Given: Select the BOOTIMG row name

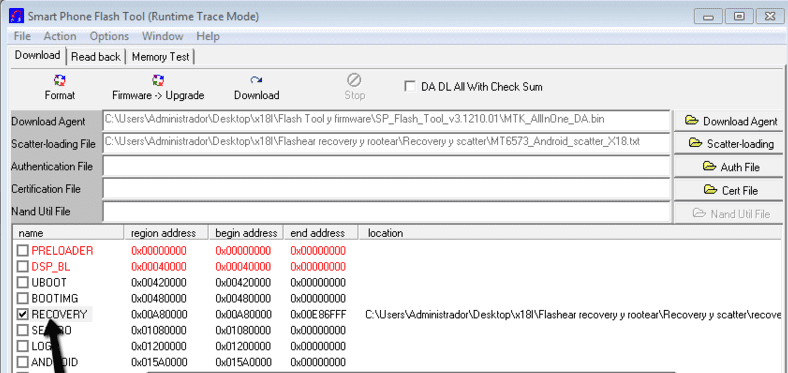Looking at the screenshot, I should (x=55, y=299).
